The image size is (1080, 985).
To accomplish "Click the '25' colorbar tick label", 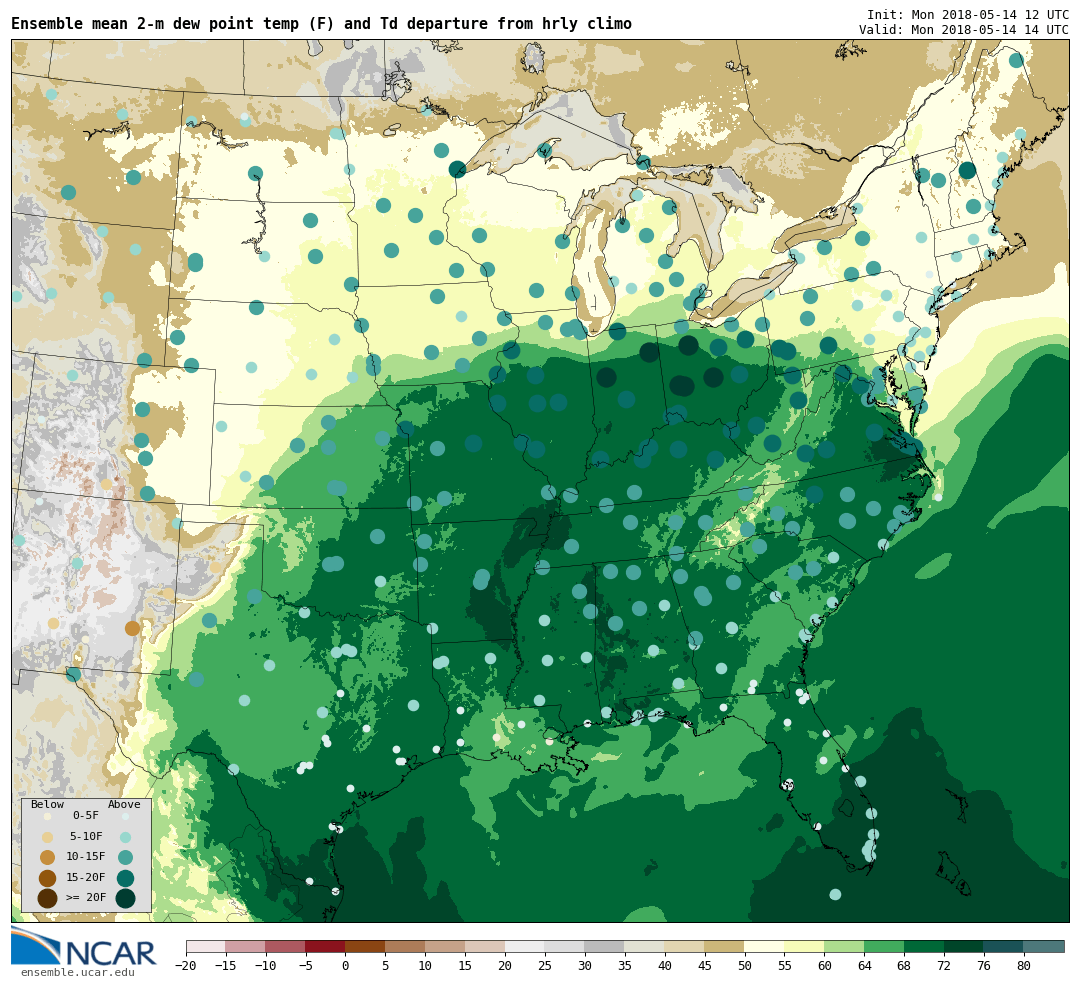I will 546,966.
